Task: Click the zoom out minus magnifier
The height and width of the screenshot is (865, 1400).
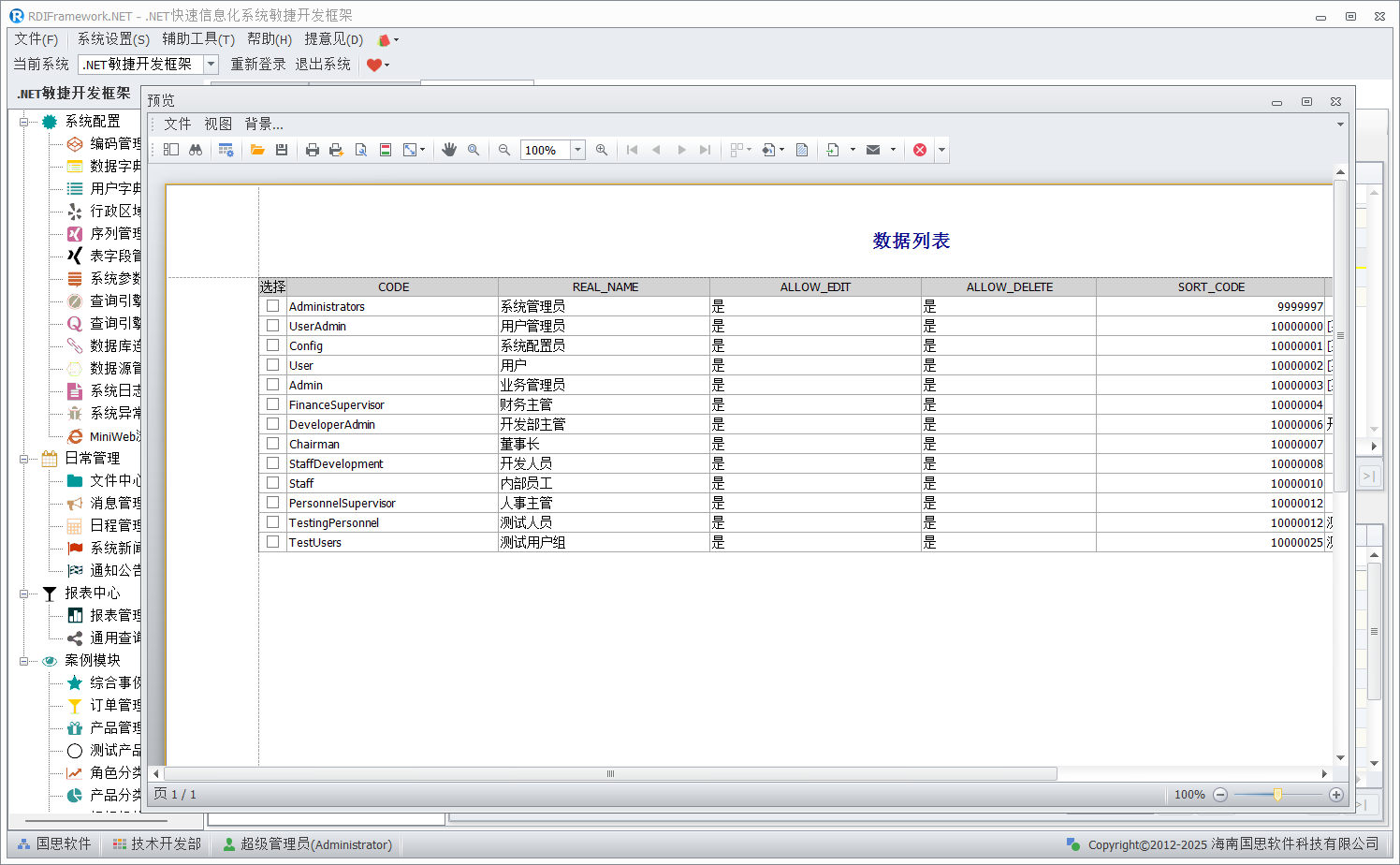Action: click(504, 150)
